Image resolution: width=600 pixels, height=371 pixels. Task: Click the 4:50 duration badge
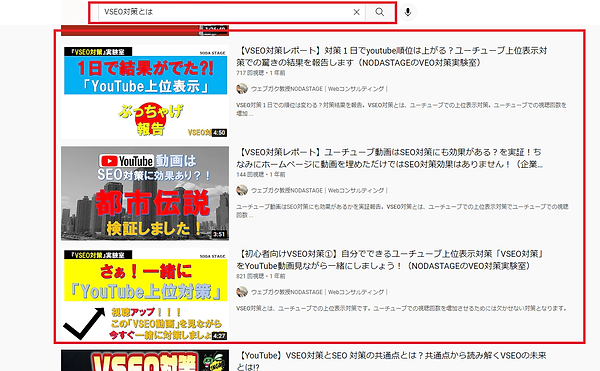click(219, 133)
